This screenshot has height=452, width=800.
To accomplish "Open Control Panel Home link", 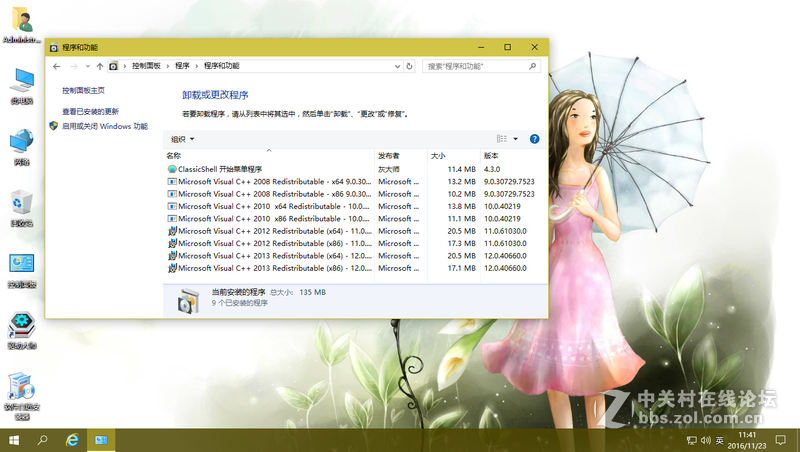I will pos(83,90).
